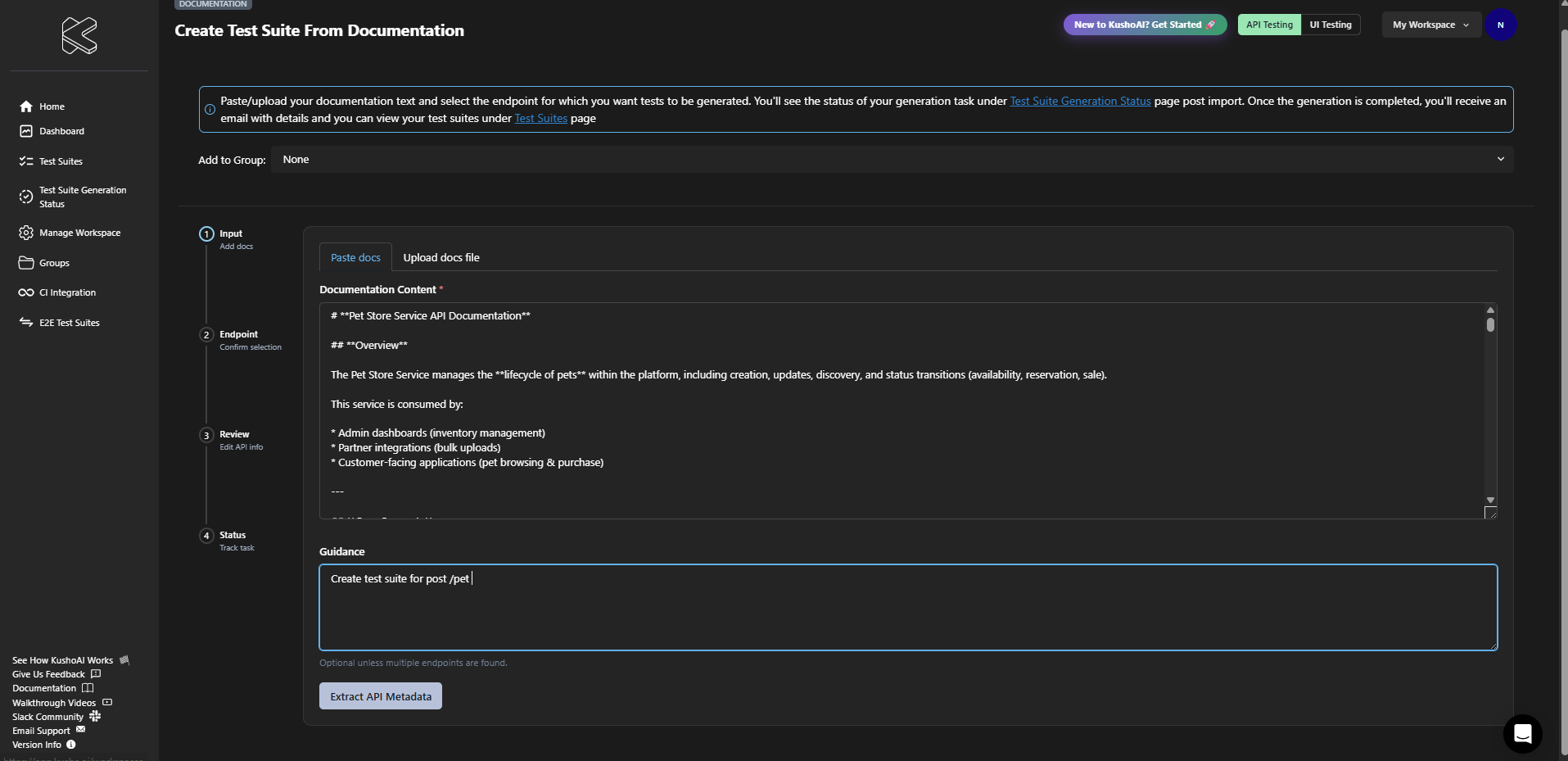Select step 4 Status circle
1568x761 pixels.
pyautogui.click(x=206, y=536)
